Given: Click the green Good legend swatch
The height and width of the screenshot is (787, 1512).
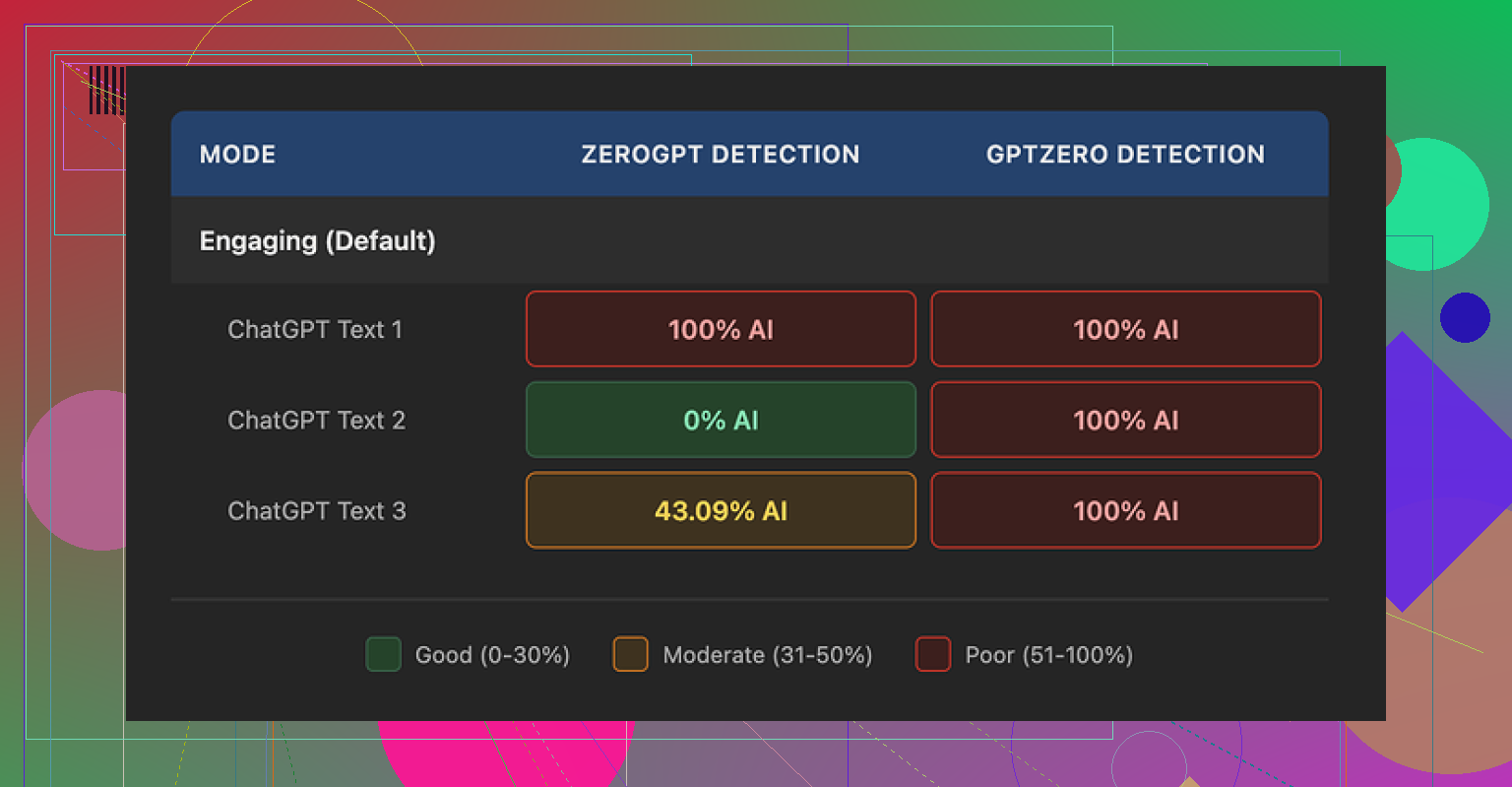Looking at the screenshot, I should pyautogui.click(x=383, y=654).
